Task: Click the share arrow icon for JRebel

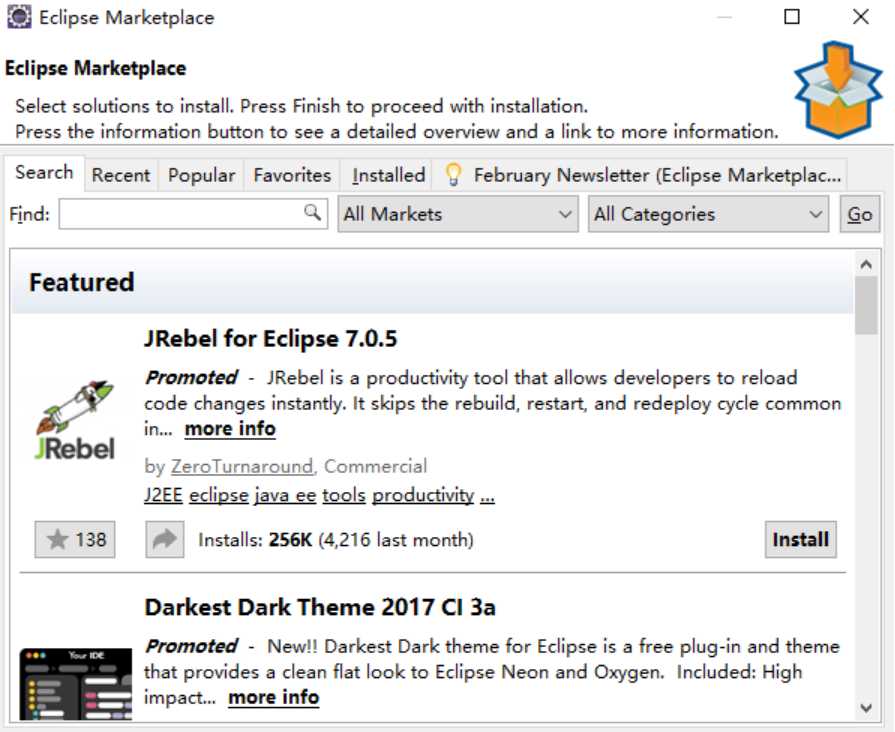Action: click(x=164, y=539)
